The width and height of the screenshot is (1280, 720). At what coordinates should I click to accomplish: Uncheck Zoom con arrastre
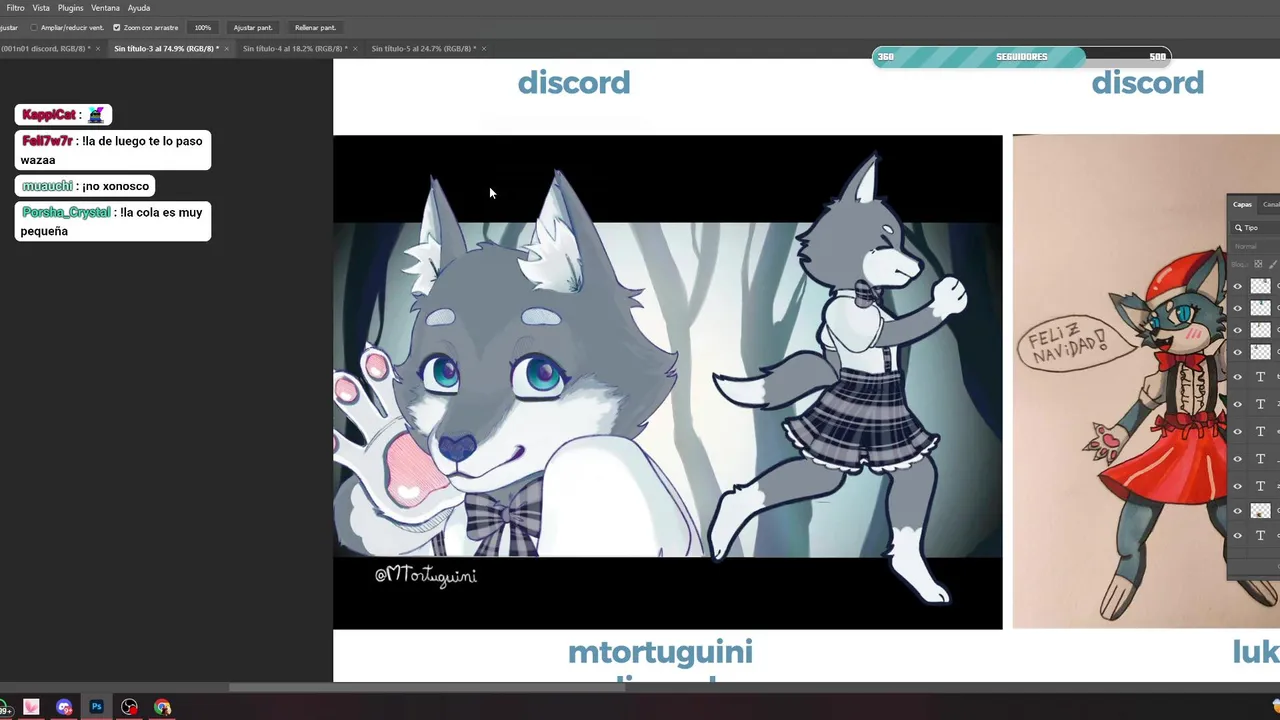coord(117,28)
